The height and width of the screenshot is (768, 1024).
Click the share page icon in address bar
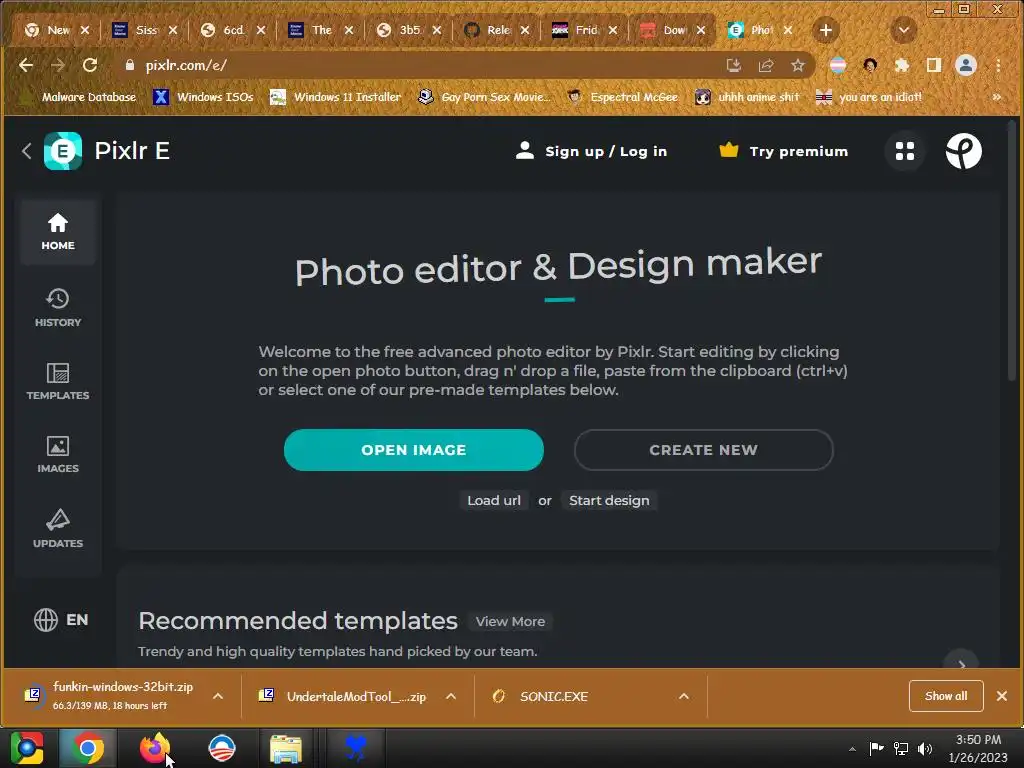(x=765, y=65)
